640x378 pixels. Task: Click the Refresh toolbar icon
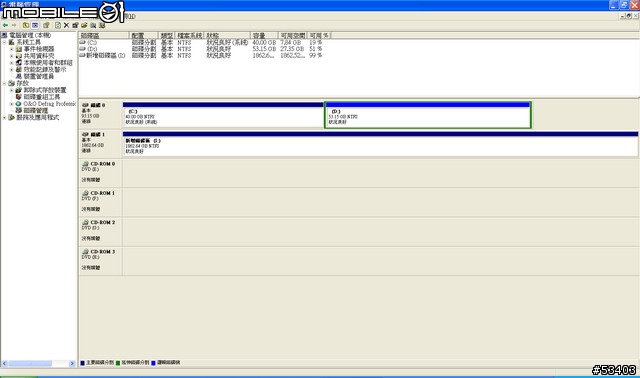click(x=58, y=25)
